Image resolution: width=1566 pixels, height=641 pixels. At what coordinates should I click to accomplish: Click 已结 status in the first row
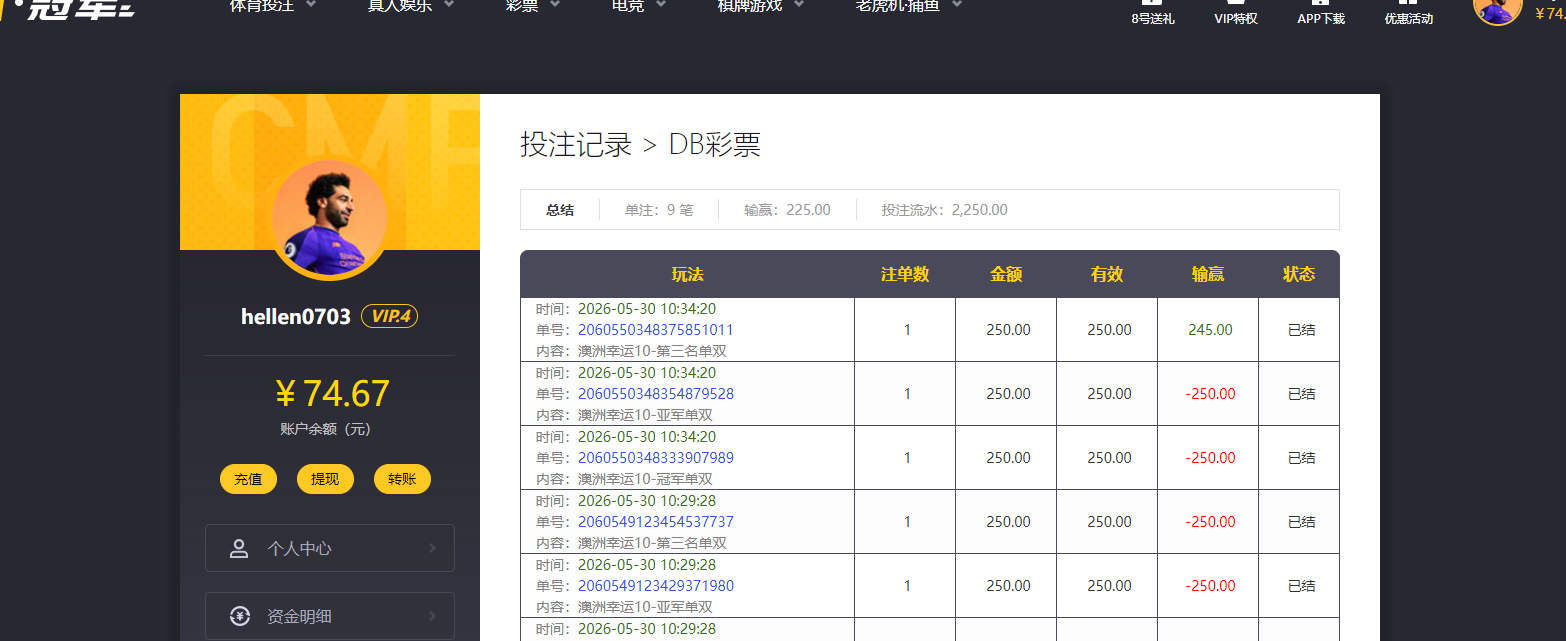click(x=1301, y=330)
